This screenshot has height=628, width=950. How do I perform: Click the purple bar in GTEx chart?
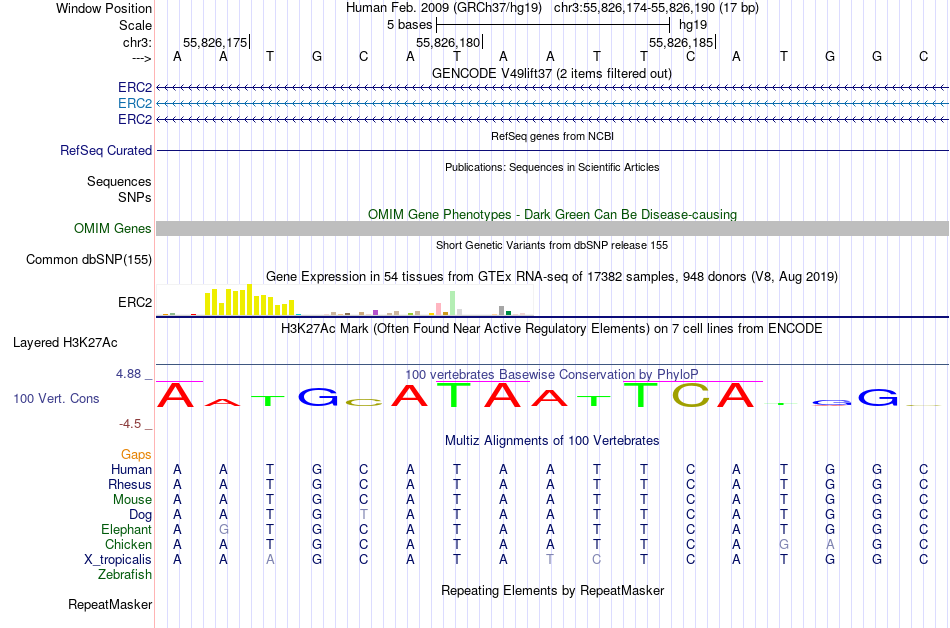pos(376,312)
